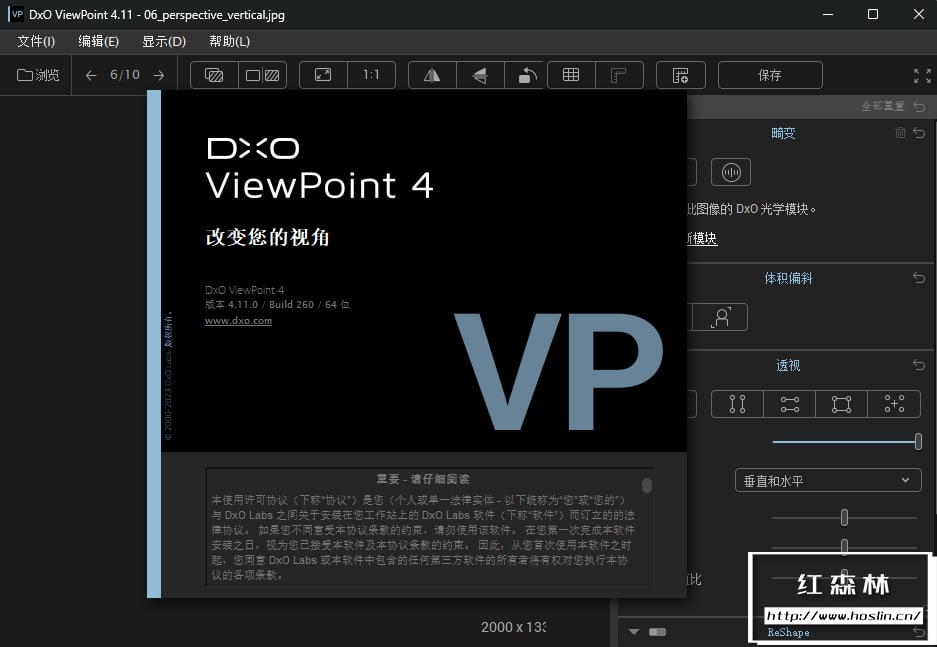
Task: Select the face volume deformation icon
Action: (721, 317)
